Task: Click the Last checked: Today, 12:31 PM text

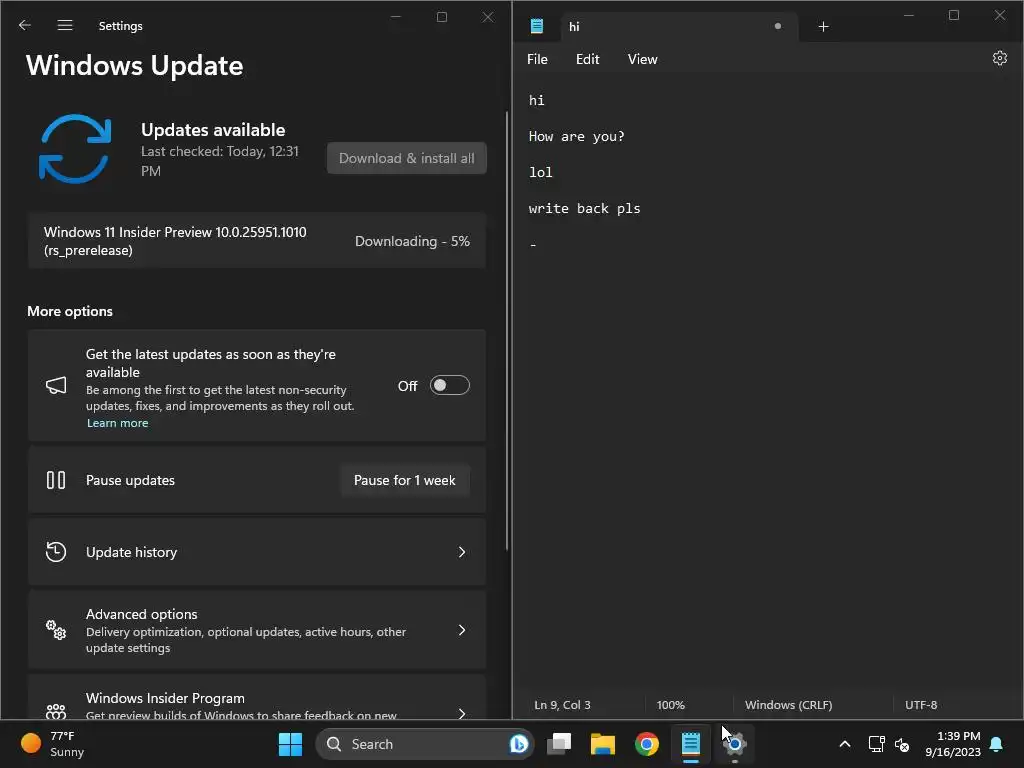Action: (220, 161)
